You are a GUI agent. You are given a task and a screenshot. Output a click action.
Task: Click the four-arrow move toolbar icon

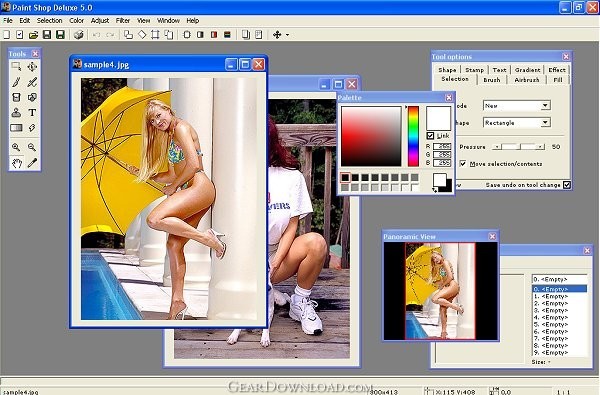(277, 35)
